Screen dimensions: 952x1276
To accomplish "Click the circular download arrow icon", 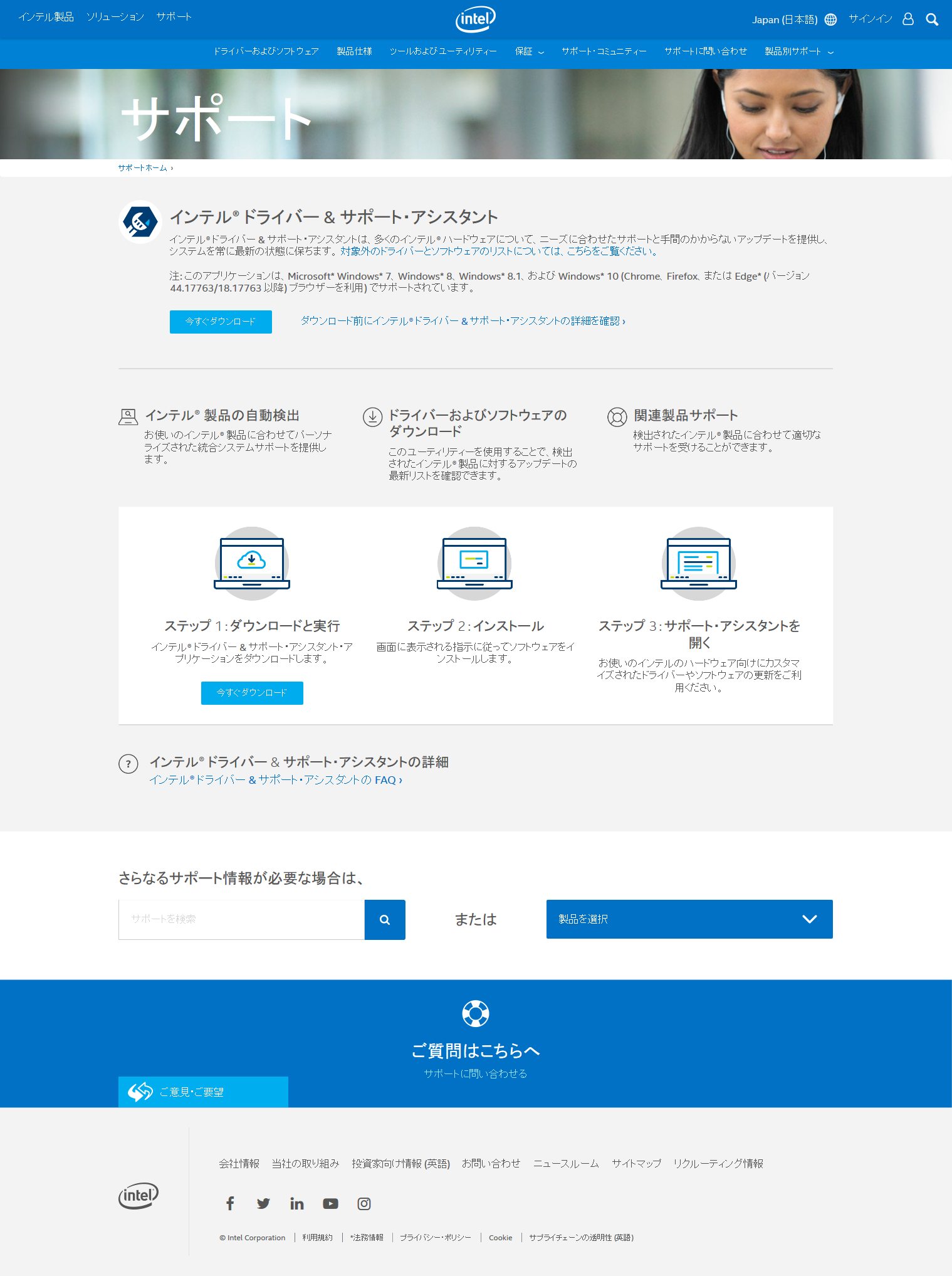I will click(x=372, y=417).
